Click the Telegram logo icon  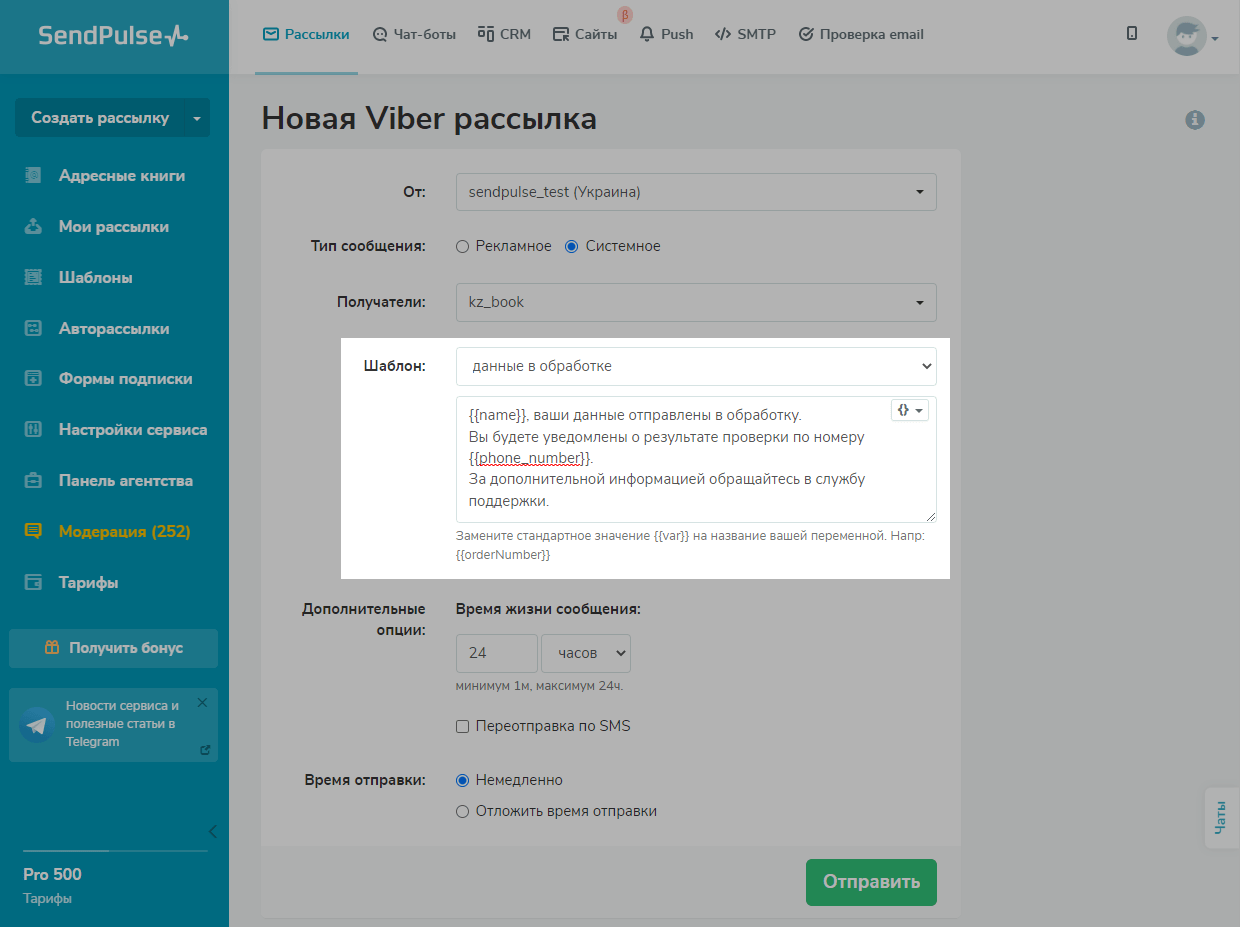pos(37,724)
